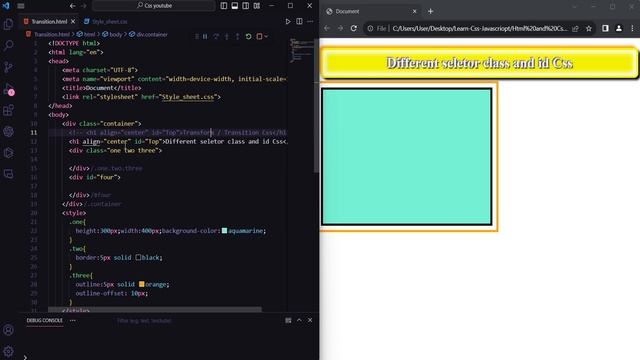Image resolution: width=640 pixels, height=360 pixels.
Task: Open the Chrome three-dot menu
Action: tap(632, 28)
